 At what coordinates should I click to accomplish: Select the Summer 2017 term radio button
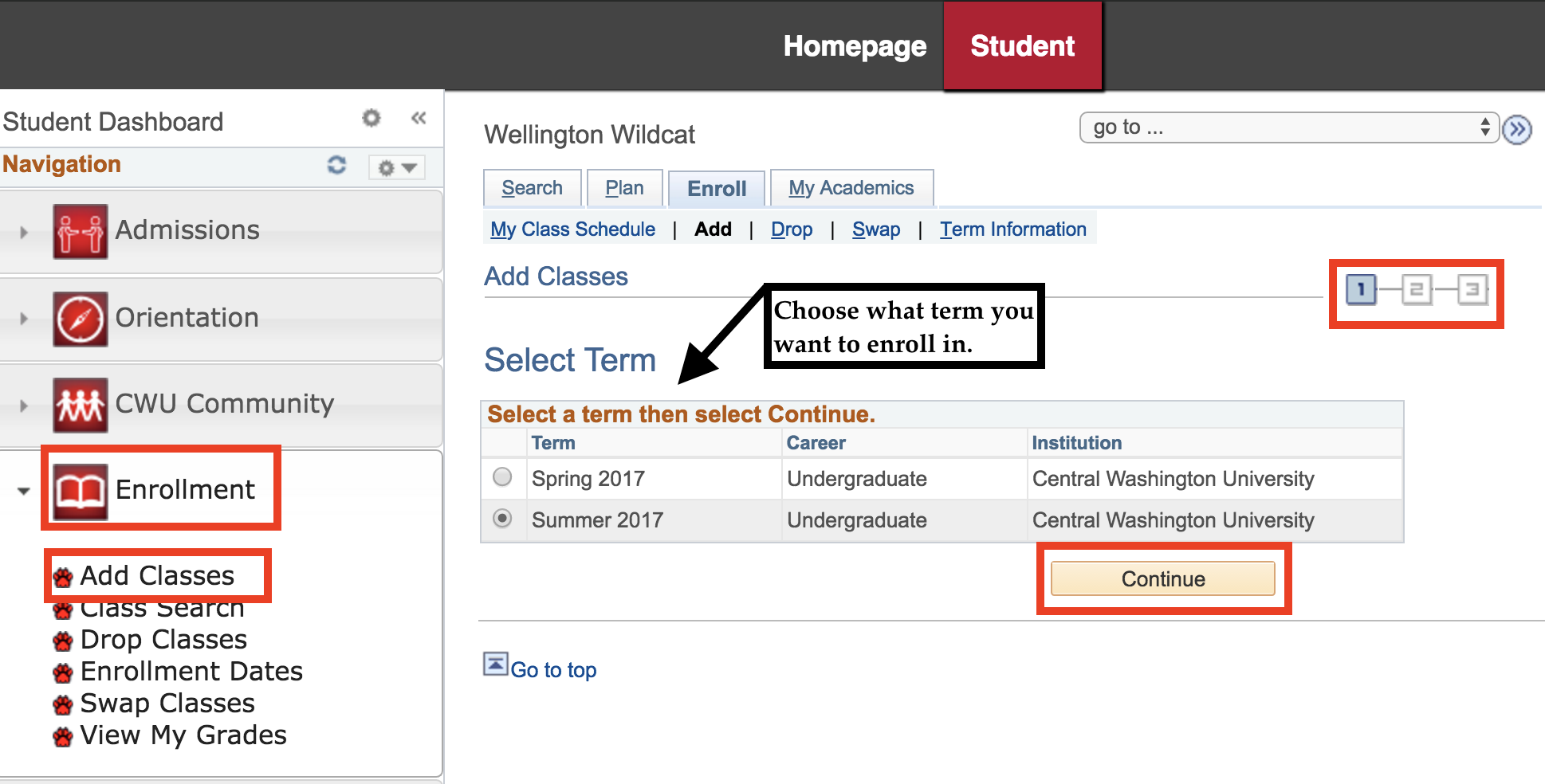(x=502, y=518)
